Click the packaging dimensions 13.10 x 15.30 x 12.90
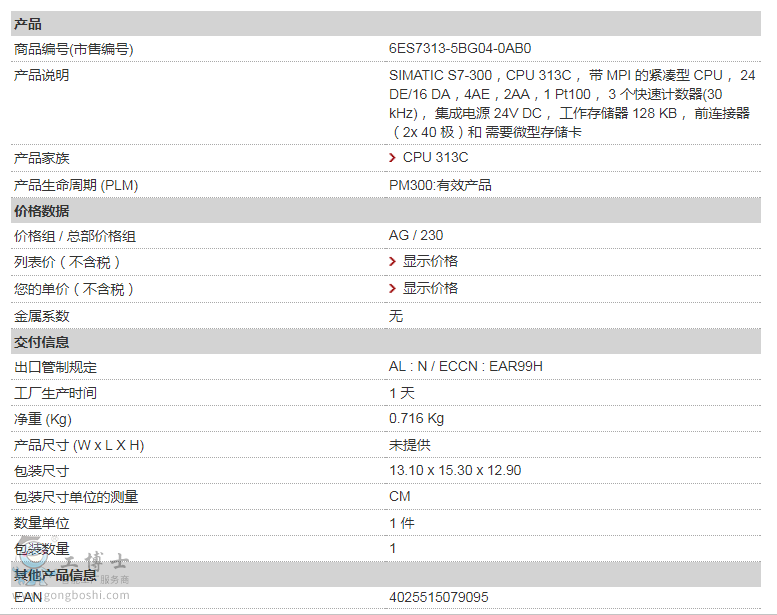The height and width of the screenshot is (615, 777). tap(455, 471)
